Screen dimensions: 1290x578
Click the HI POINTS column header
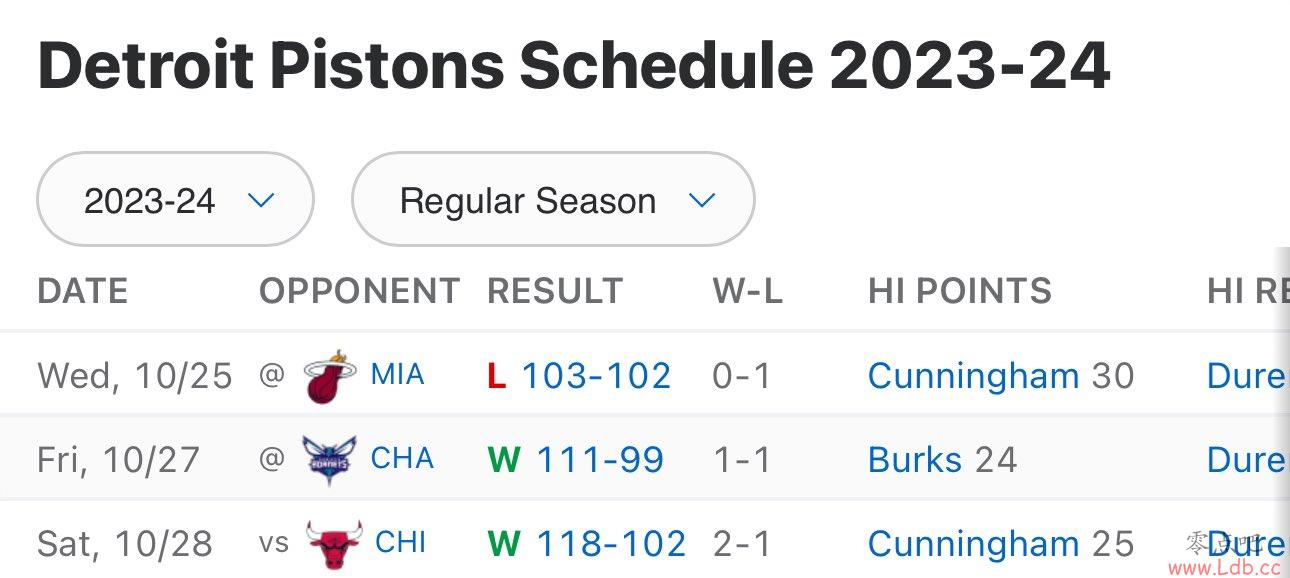960,291
